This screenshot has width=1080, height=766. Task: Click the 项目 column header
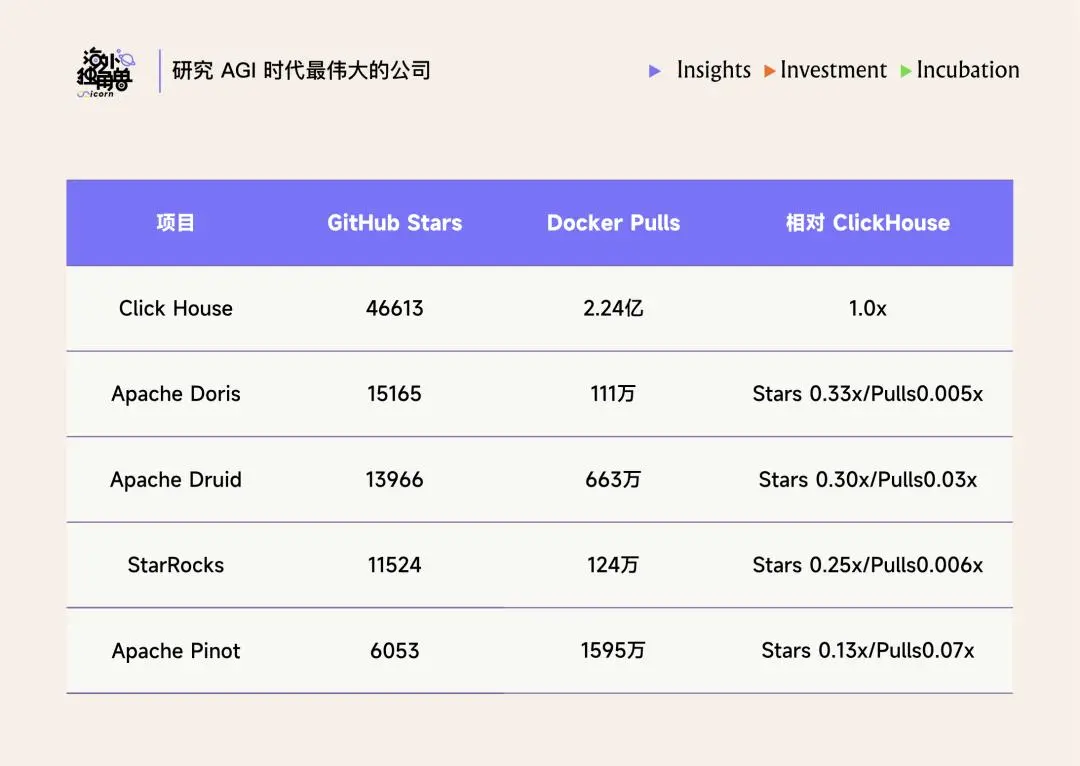(x=176, y=222)
